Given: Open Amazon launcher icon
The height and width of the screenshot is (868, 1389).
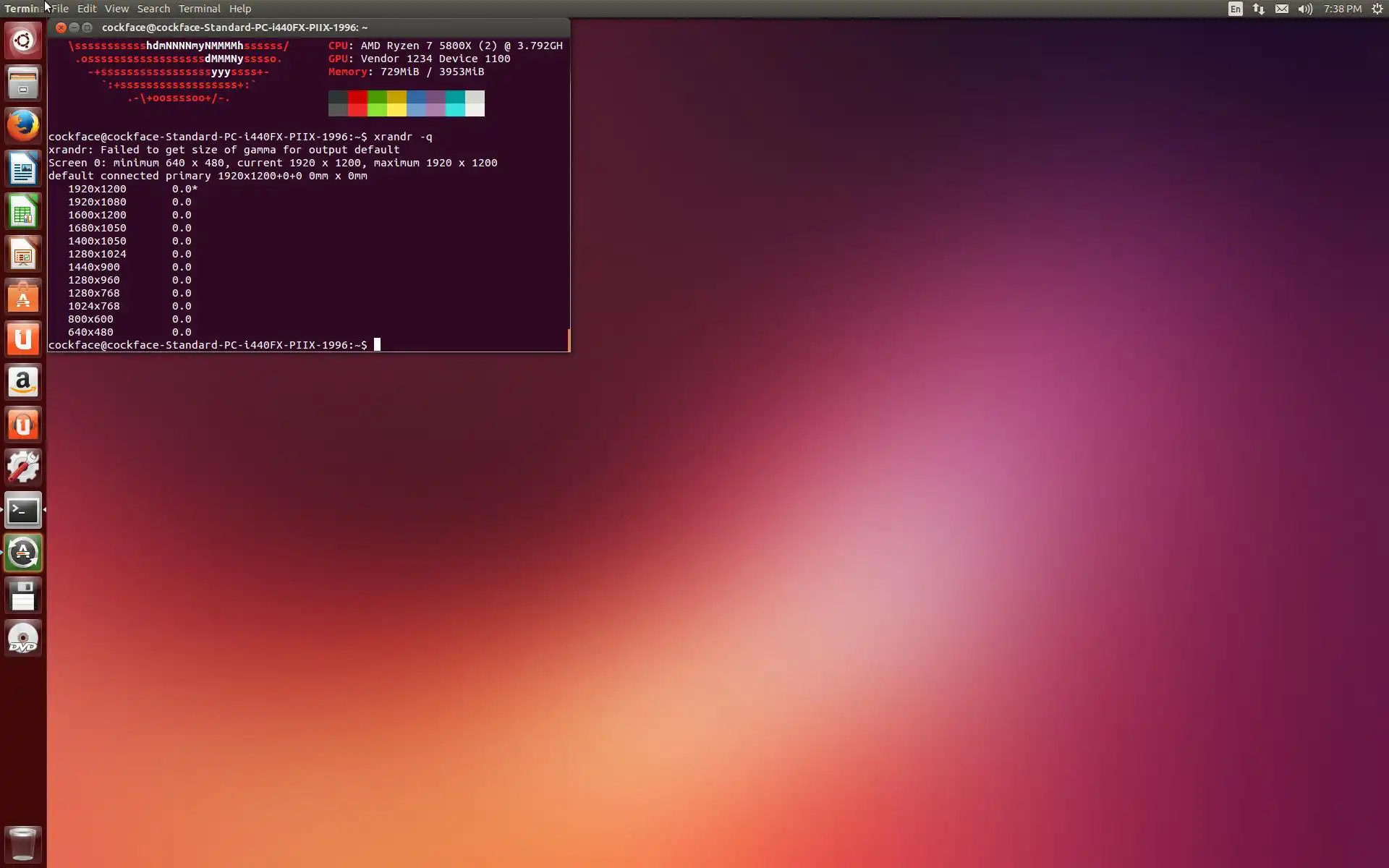Looking at the screenshot, I should pos(23,382).
